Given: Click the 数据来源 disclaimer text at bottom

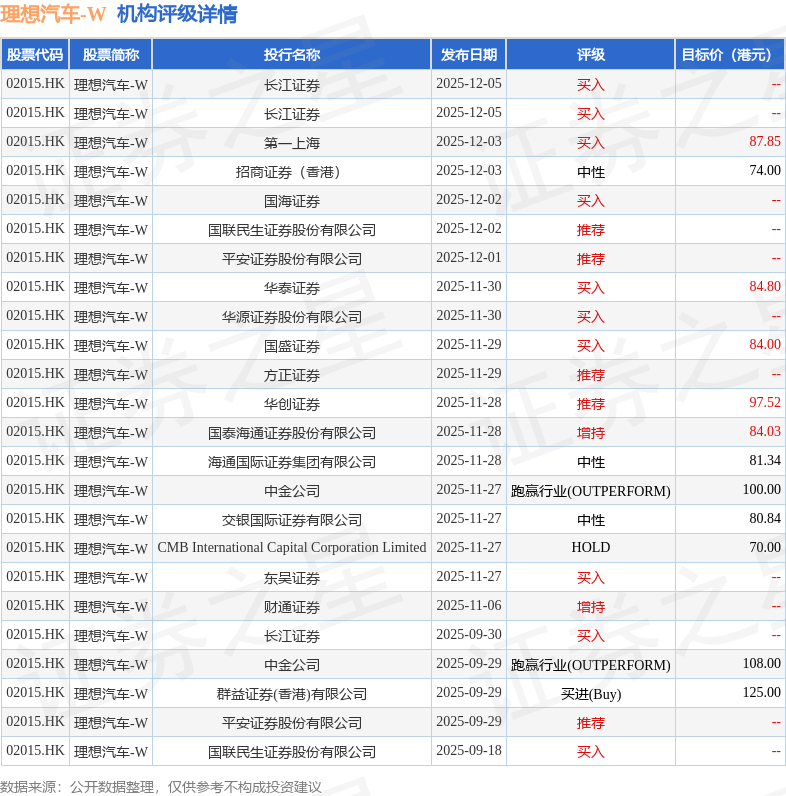Looking at the screenshot, I should coord(161,787).
